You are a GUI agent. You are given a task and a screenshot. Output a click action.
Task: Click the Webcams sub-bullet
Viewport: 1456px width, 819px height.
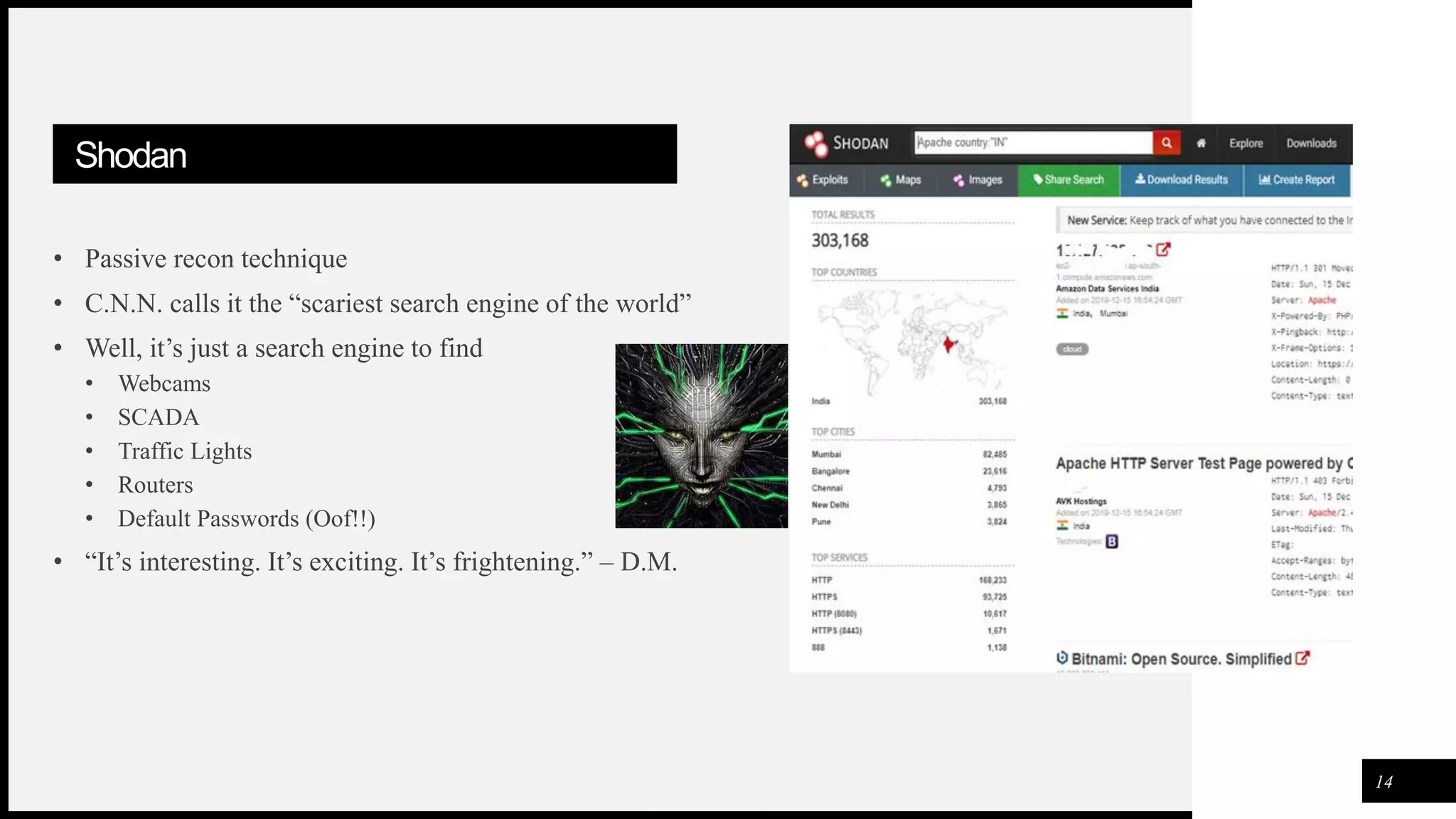[x=164, y=384]
